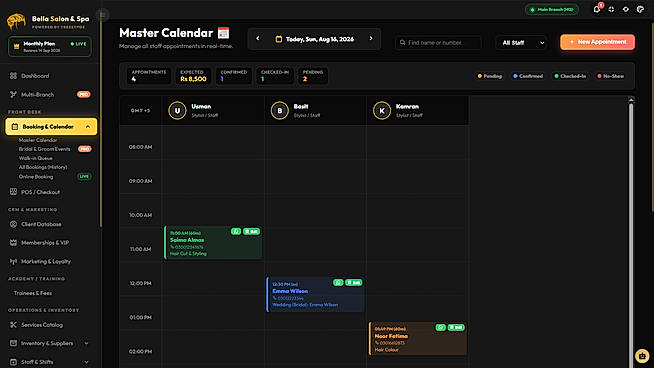Click the Client Database icon
Viewport: 654px width, 368px height.
point(13,224)
